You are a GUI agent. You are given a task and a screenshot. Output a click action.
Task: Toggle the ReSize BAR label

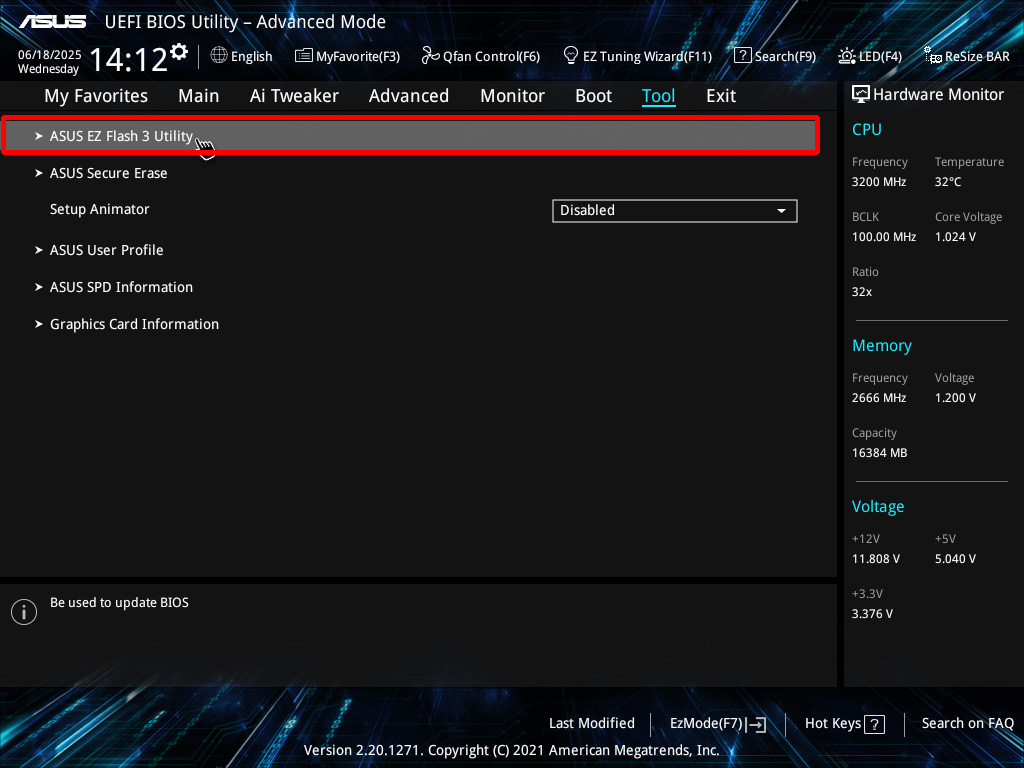(x=977, y=56)
